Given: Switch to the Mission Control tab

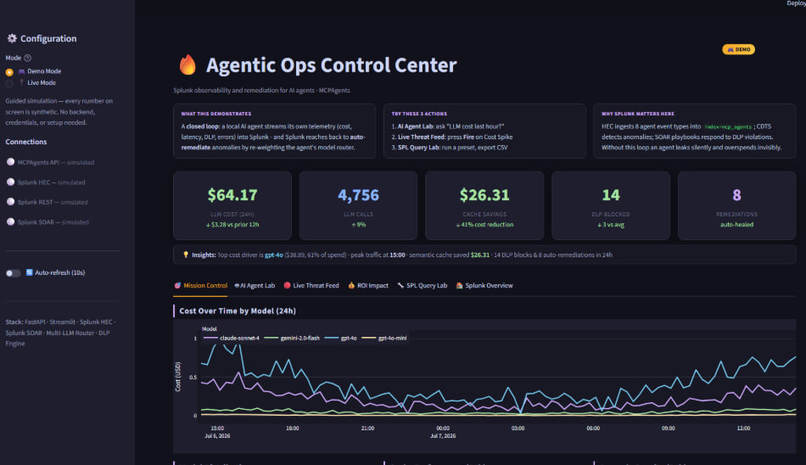Looking at the screenshot, I should point(200,285).
